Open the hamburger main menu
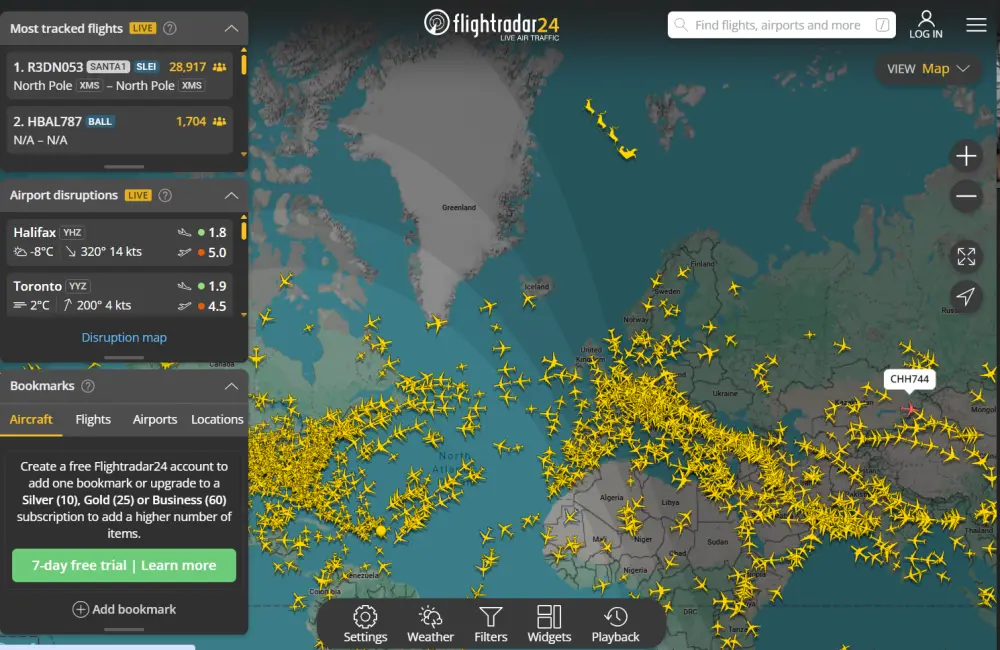The height and width of the screenshot is (650, 1000). click(976, 25)
